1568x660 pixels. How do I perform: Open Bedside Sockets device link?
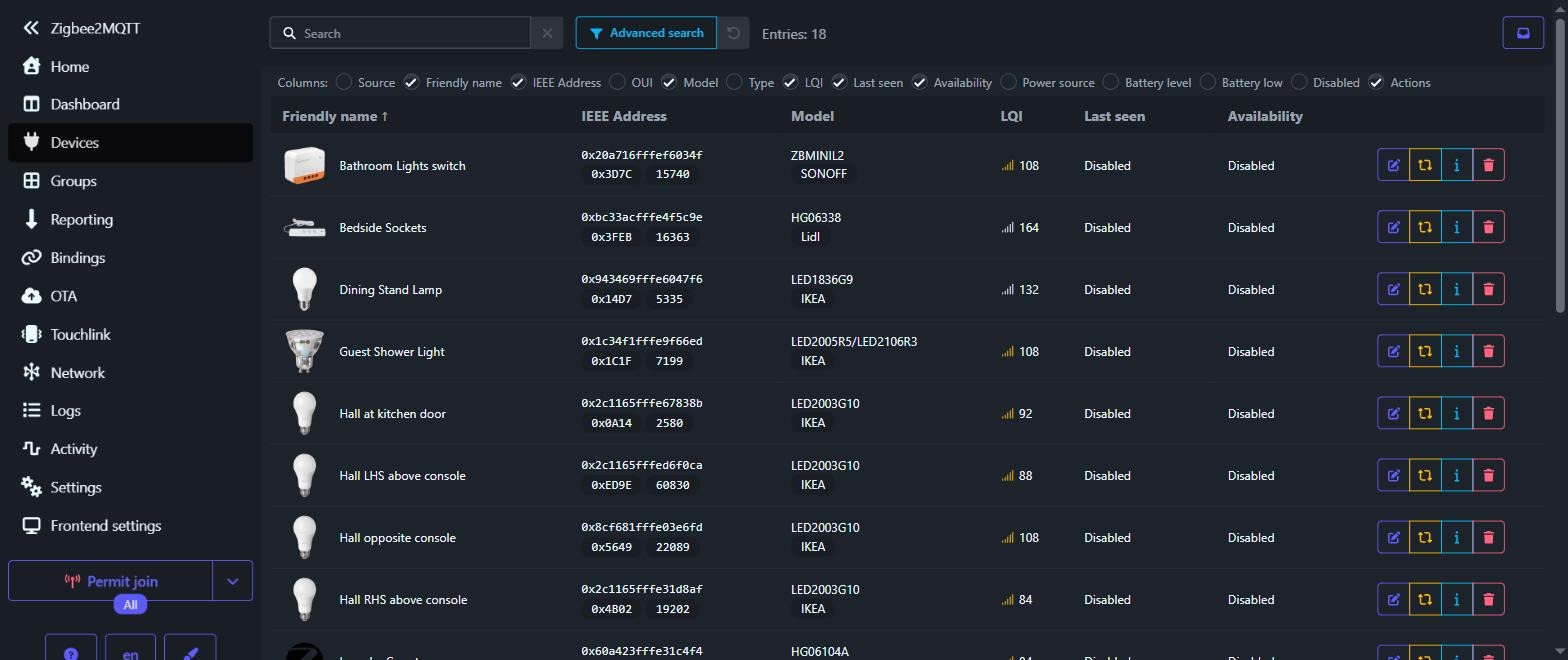pyautogui.click(x=383, y=227)
